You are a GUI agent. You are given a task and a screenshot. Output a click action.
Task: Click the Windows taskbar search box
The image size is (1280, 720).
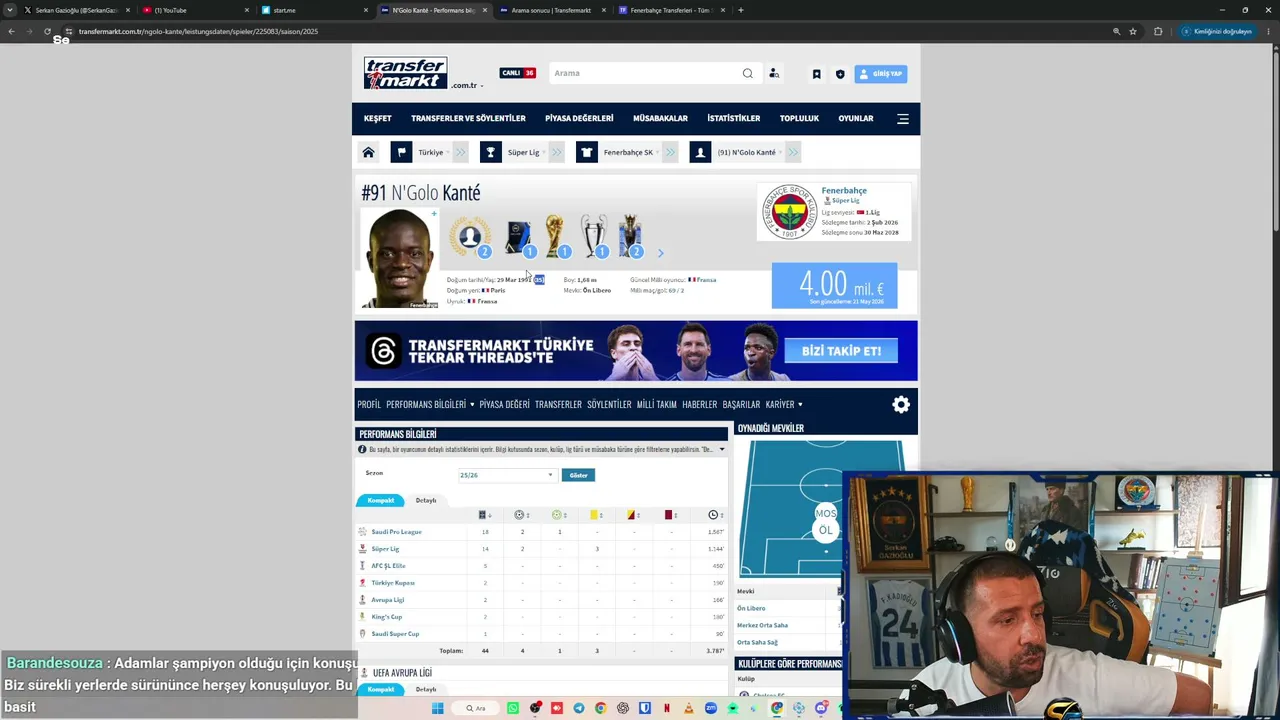coord(475,708)
